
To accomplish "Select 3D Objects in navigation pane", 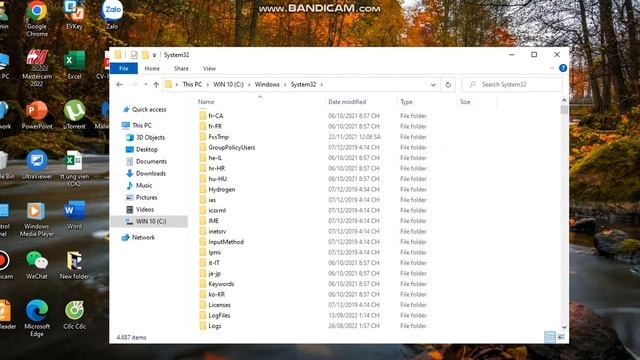I will [x=150, y=138].
